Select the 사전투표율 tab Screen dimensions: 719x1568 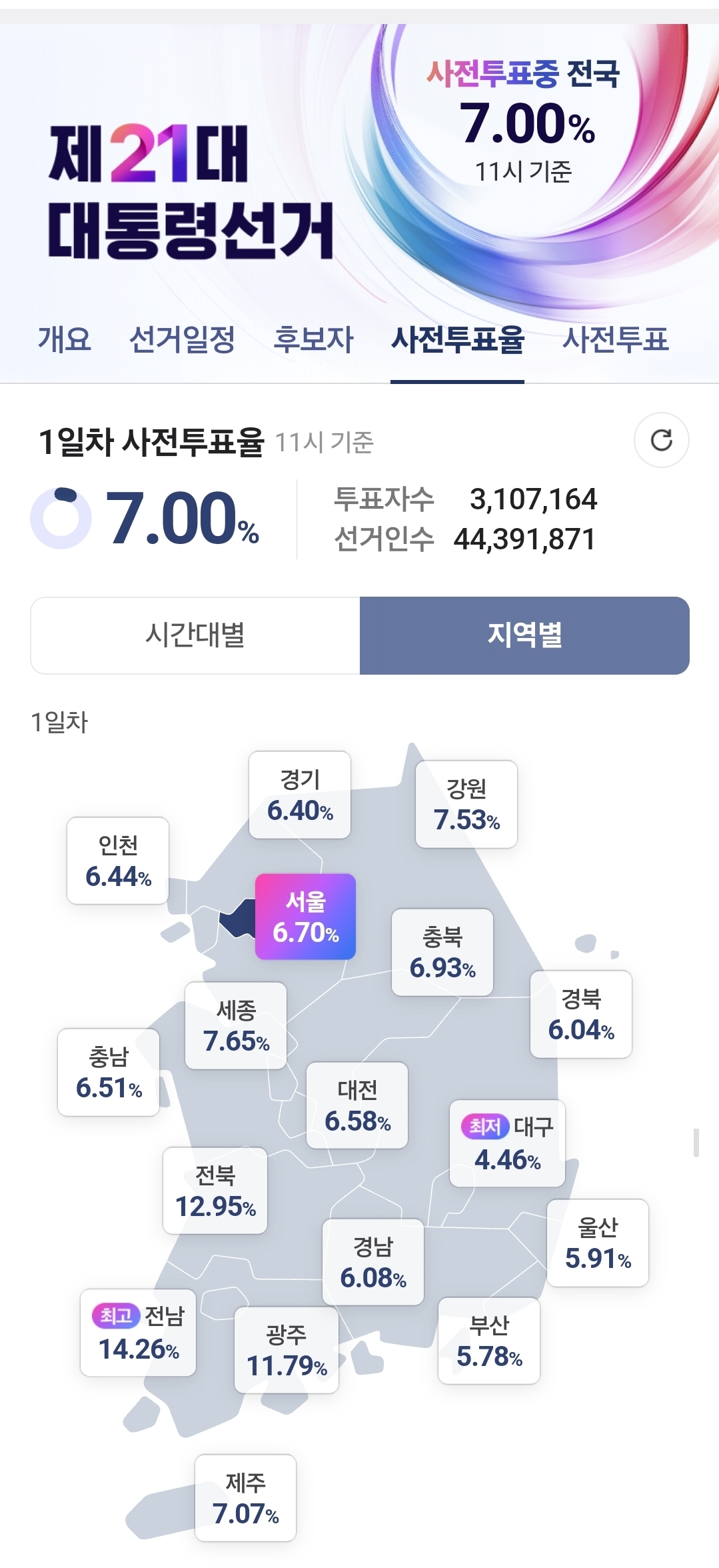458,339
